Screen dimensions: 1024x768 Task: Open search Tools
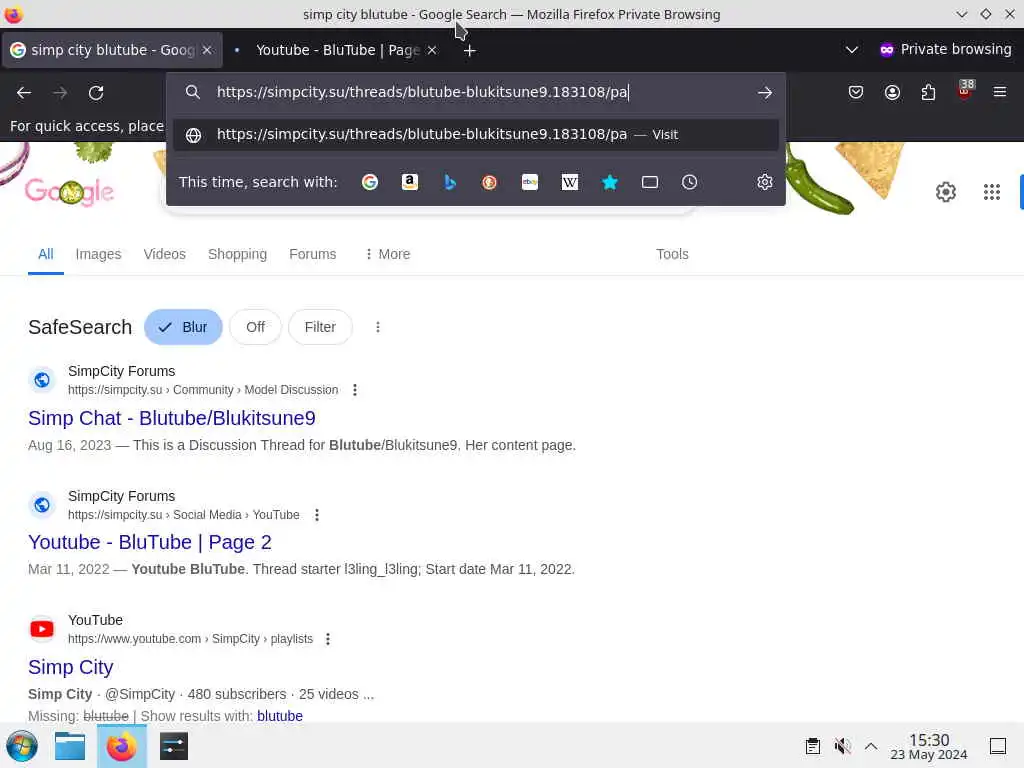click(672, 254)
